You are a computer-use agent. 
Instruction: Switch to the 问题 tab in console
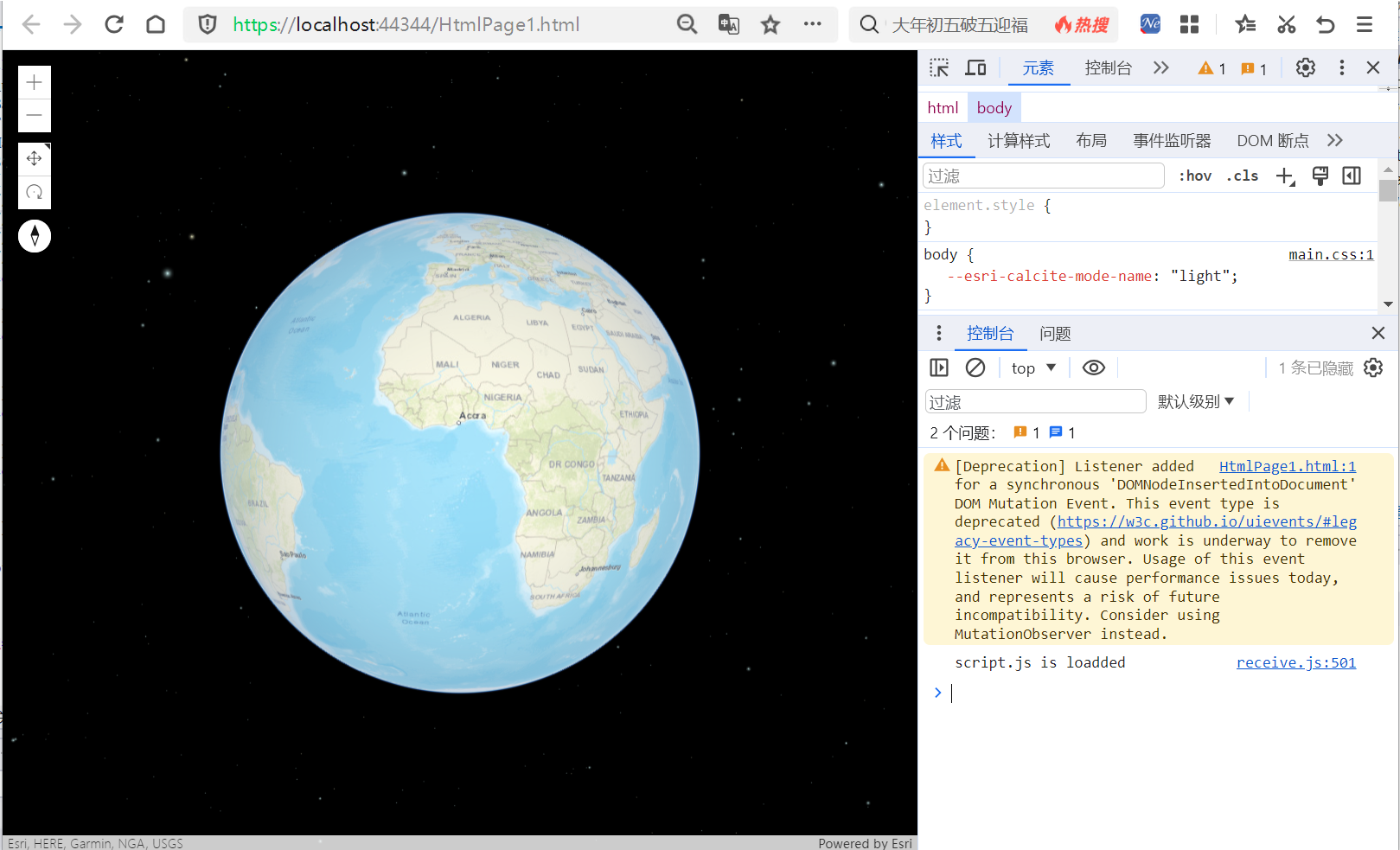point(1055,333)
